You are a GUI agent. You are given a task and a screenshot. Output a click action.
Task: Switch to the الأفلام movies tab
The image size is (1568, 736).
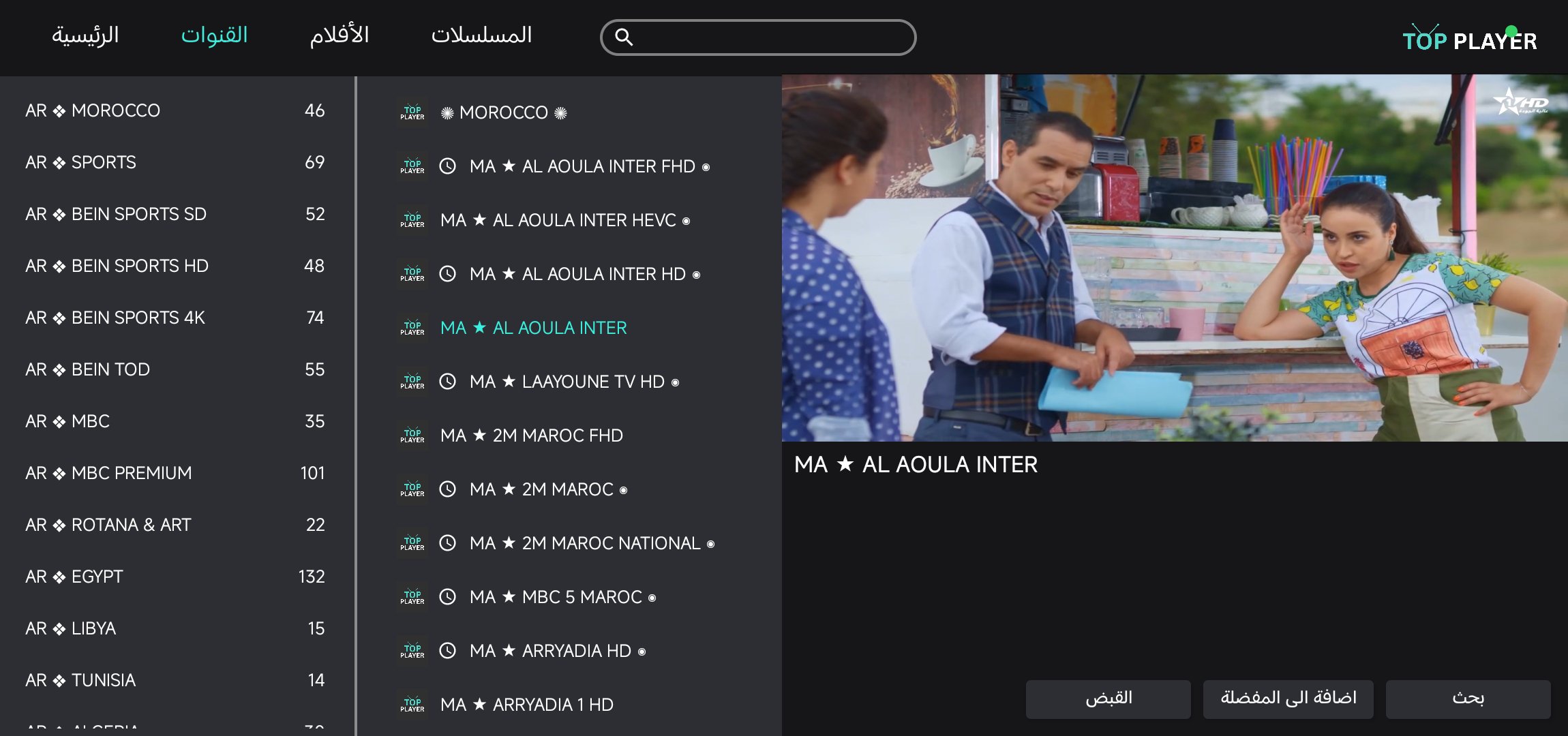tap(340, 35)
